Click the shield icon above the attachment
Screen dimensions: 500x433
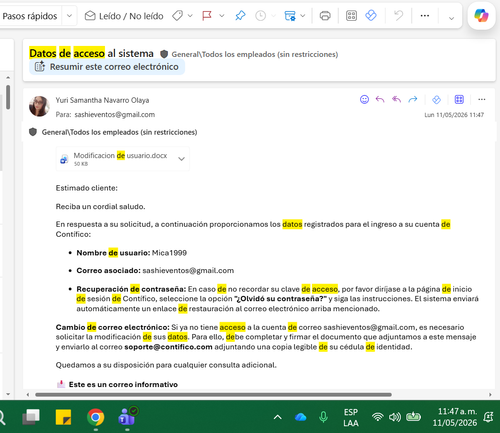[33, 132]
